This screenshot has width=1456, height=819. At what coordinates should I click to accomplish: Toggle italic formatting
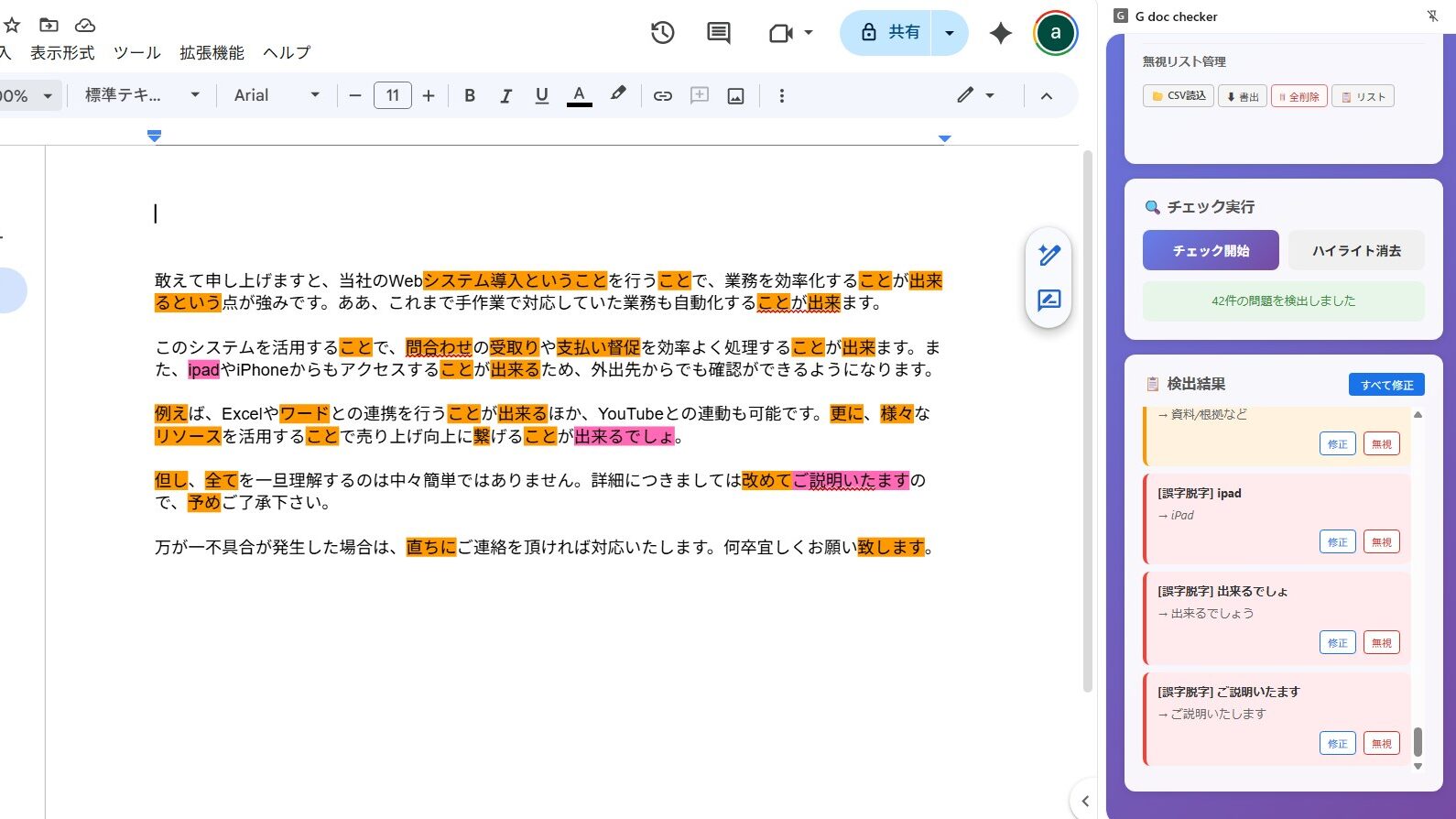505,95
